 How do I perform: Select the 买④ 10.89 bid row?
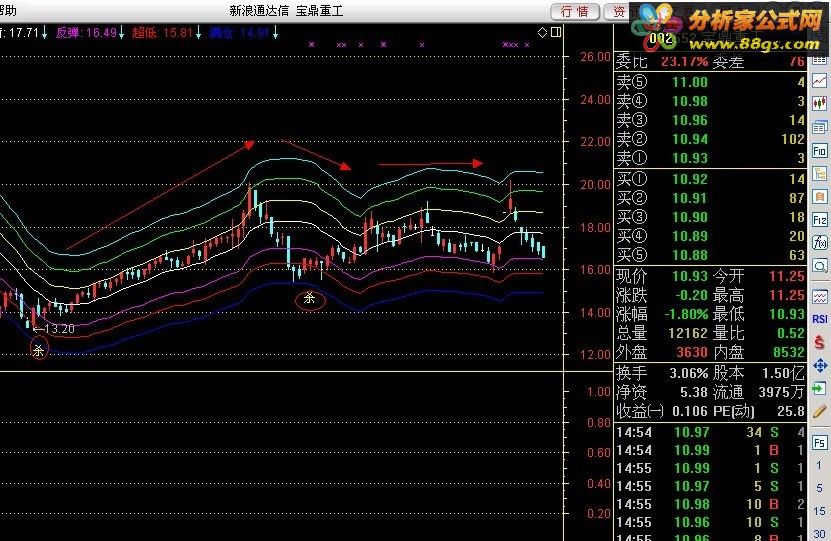tap(710, 236)
